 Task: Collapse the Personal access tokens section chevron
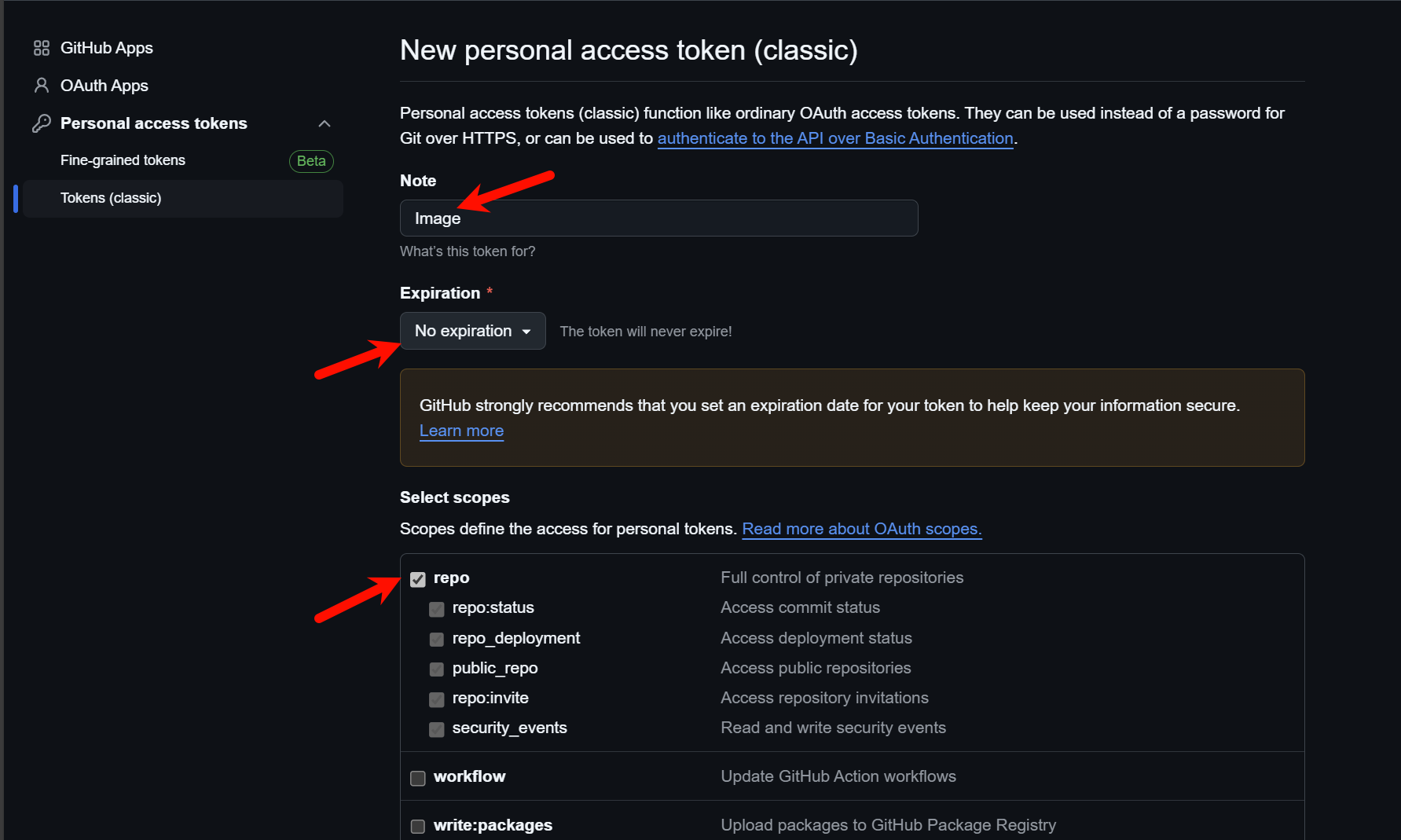pos(325,123)
